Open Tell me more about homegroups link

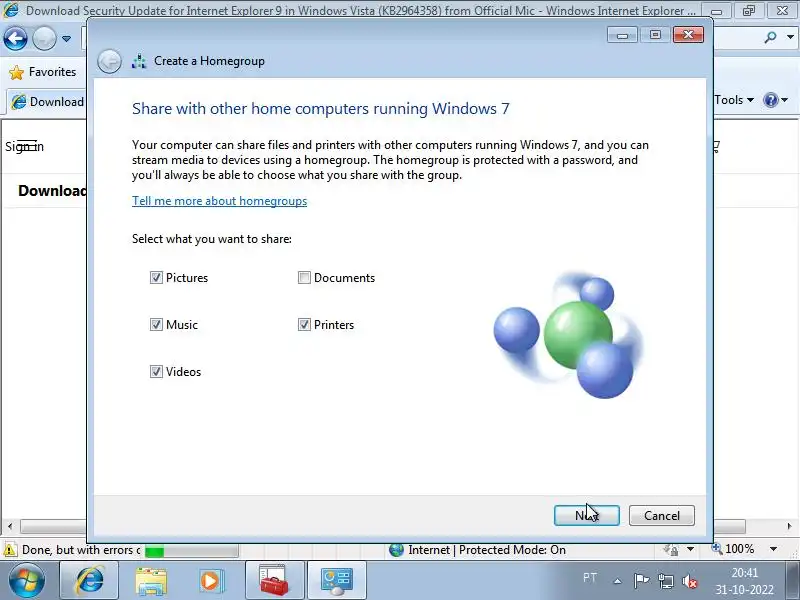219,201
